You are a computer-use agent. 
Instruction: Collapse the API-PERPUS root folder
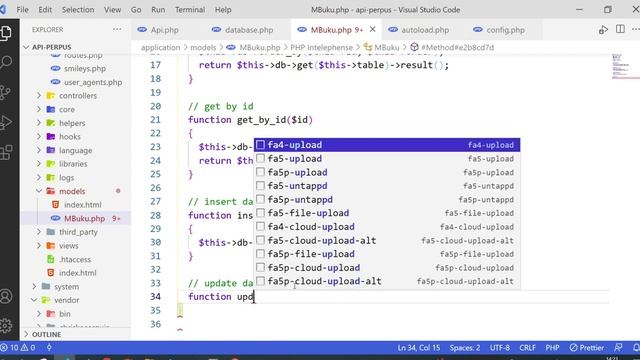click(x=27, y=47)
